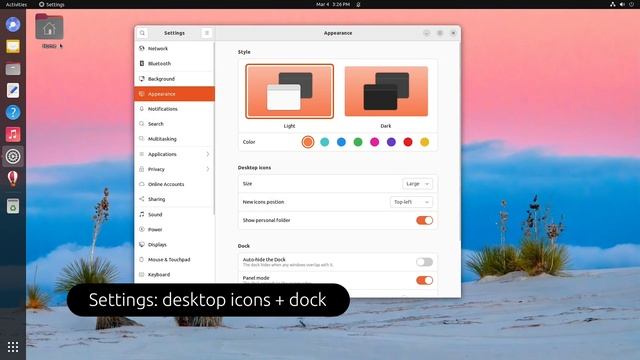Open the Help app in dock

tap(13, 112)
